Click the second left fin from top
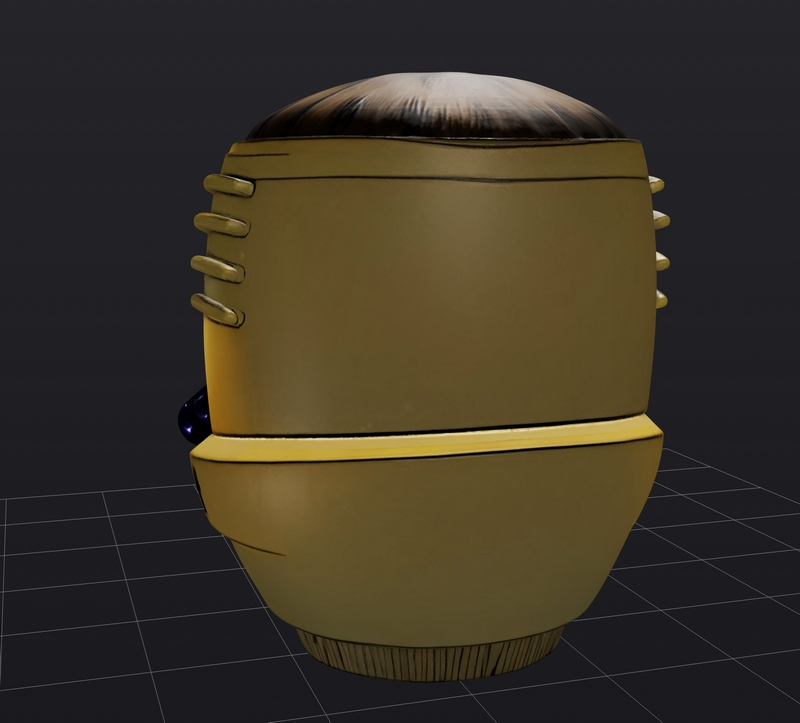 (x=221, y=224)
